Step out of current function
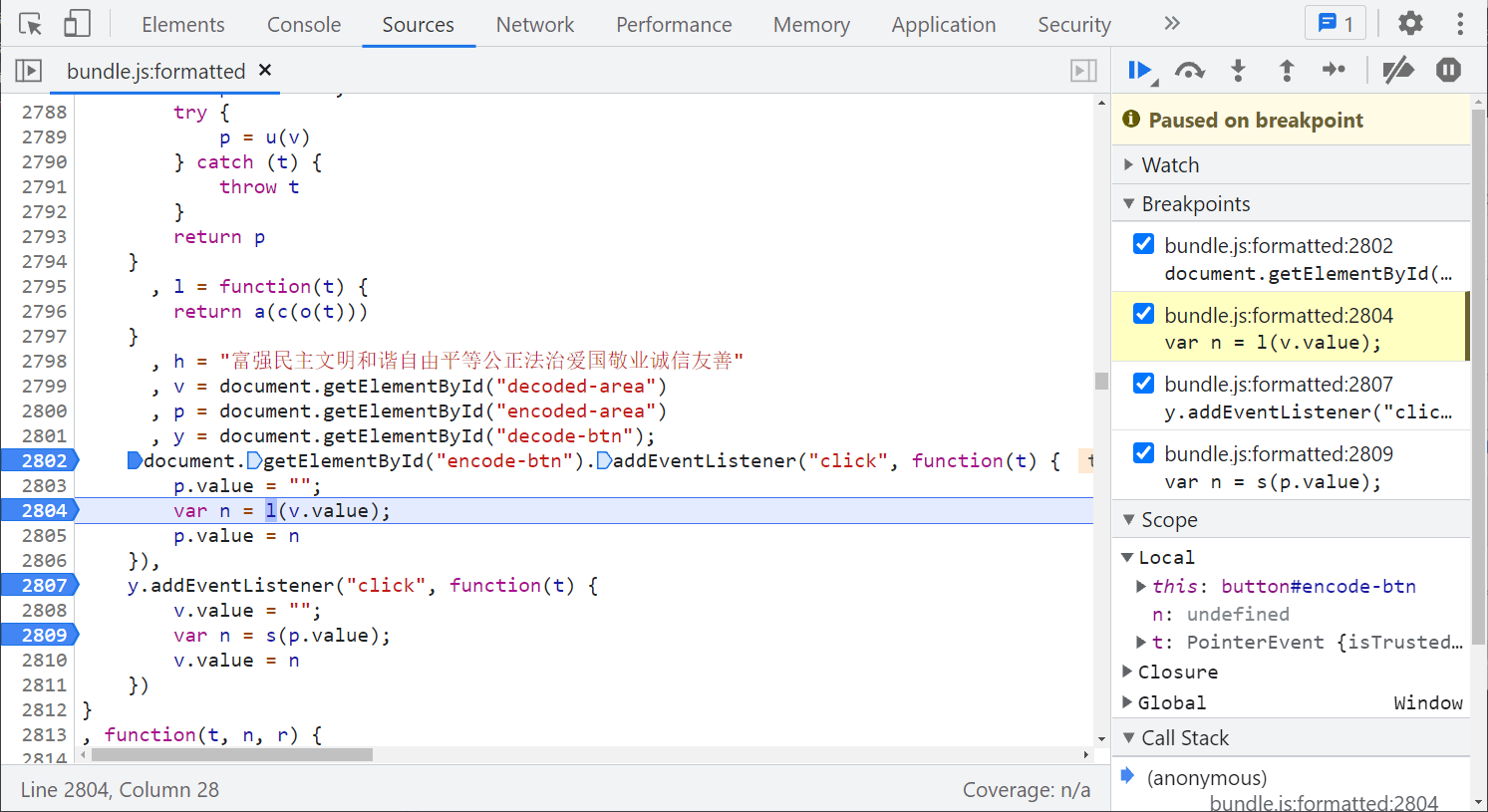Viewport: 1488px width, 812px height. 1287,71
